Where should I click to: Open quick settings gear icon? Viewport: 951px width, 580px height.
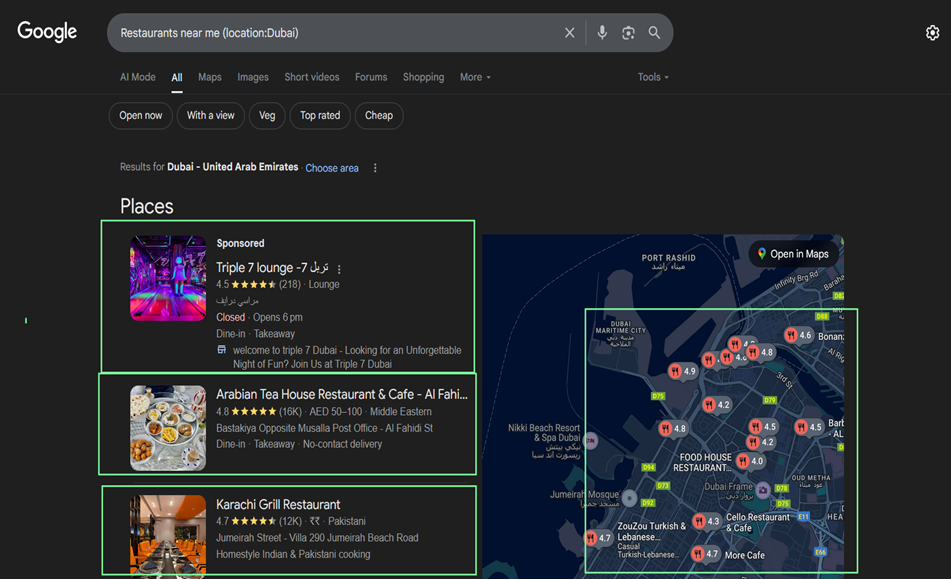pyautogui.click(x=932, y=33)
